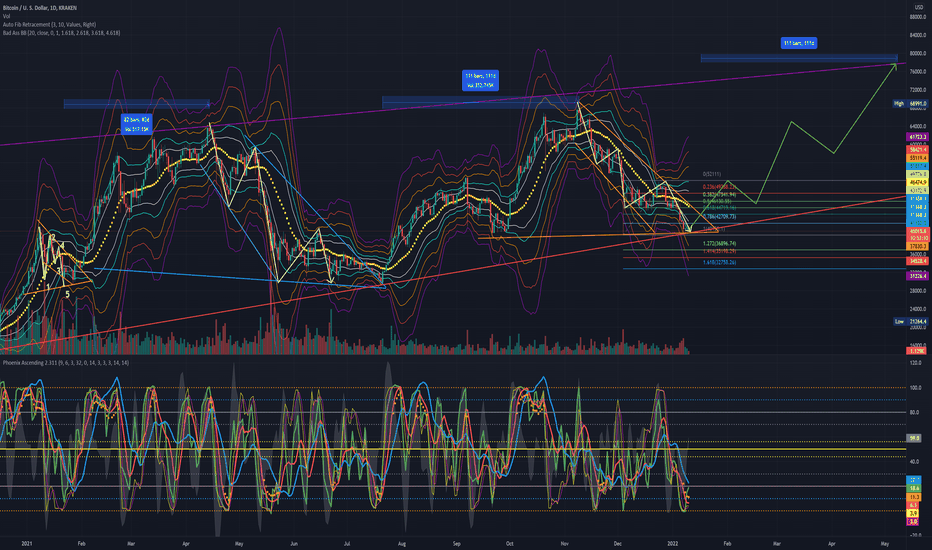This screenshot has width=932, height=550.
Task: Click the 120.0 oscillator axis label
Action: [916, 363]
